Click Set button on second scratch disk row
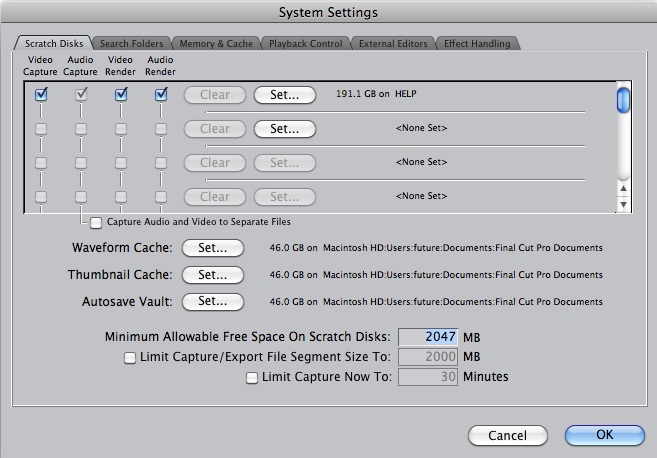Image resolution: width=657 pixels, height=458 pixels. pyautogui.click(x=285, y=129)
